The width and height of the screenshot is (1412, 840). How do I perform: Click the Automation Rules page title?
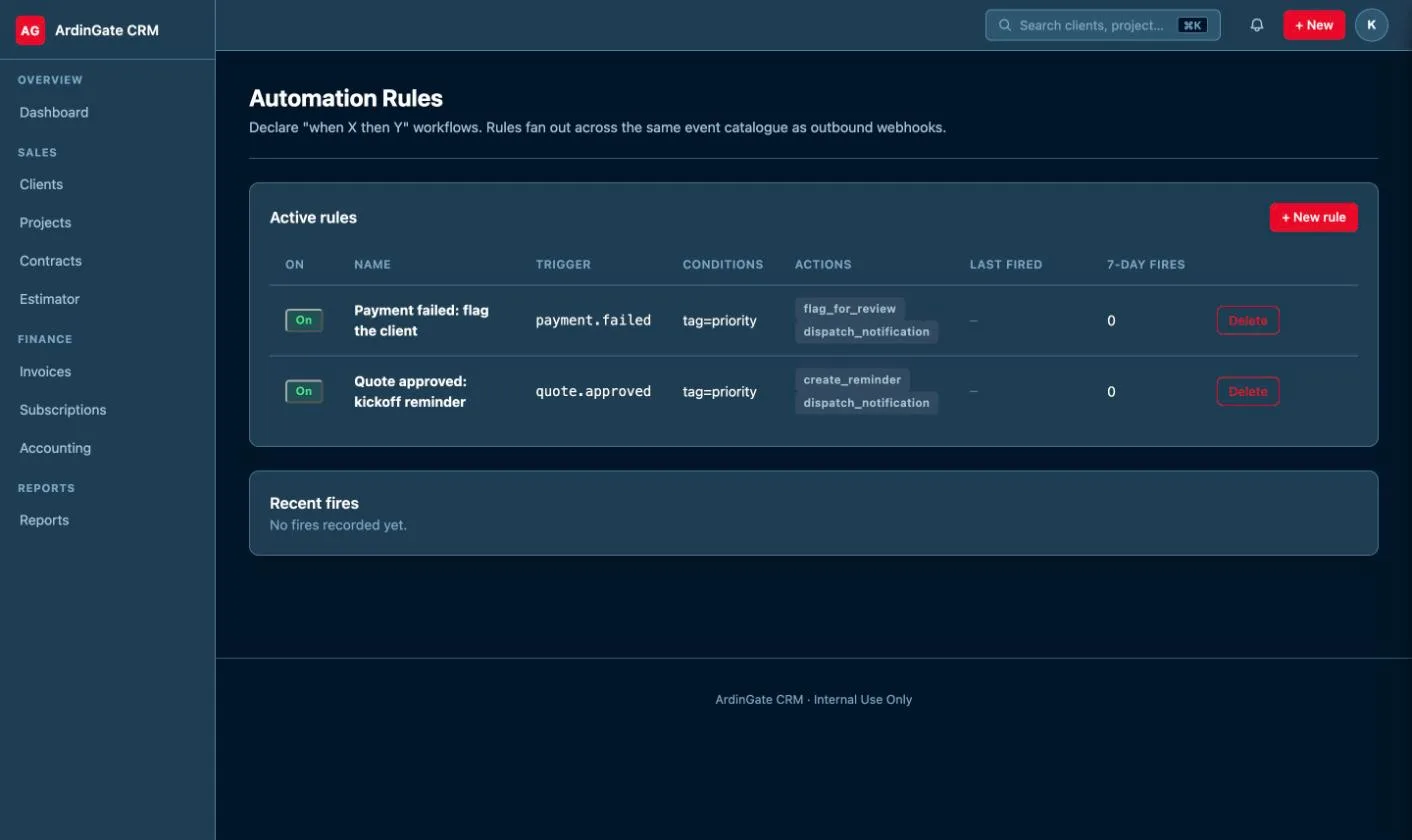pyautogui.click(x=345, y=98)
